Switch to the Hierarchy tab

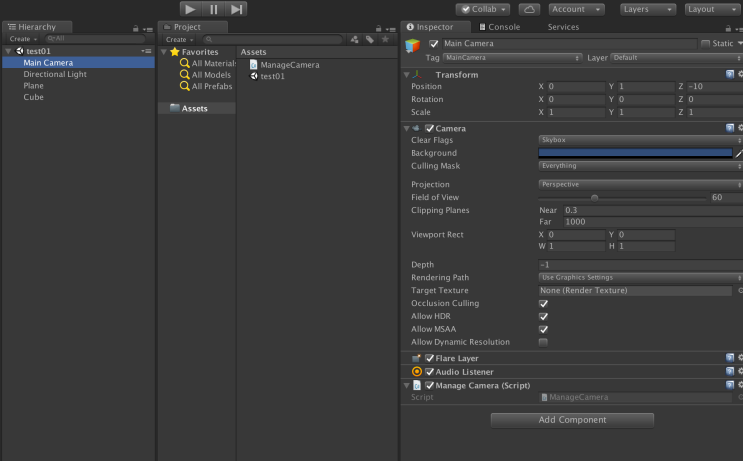click(37, 27)
